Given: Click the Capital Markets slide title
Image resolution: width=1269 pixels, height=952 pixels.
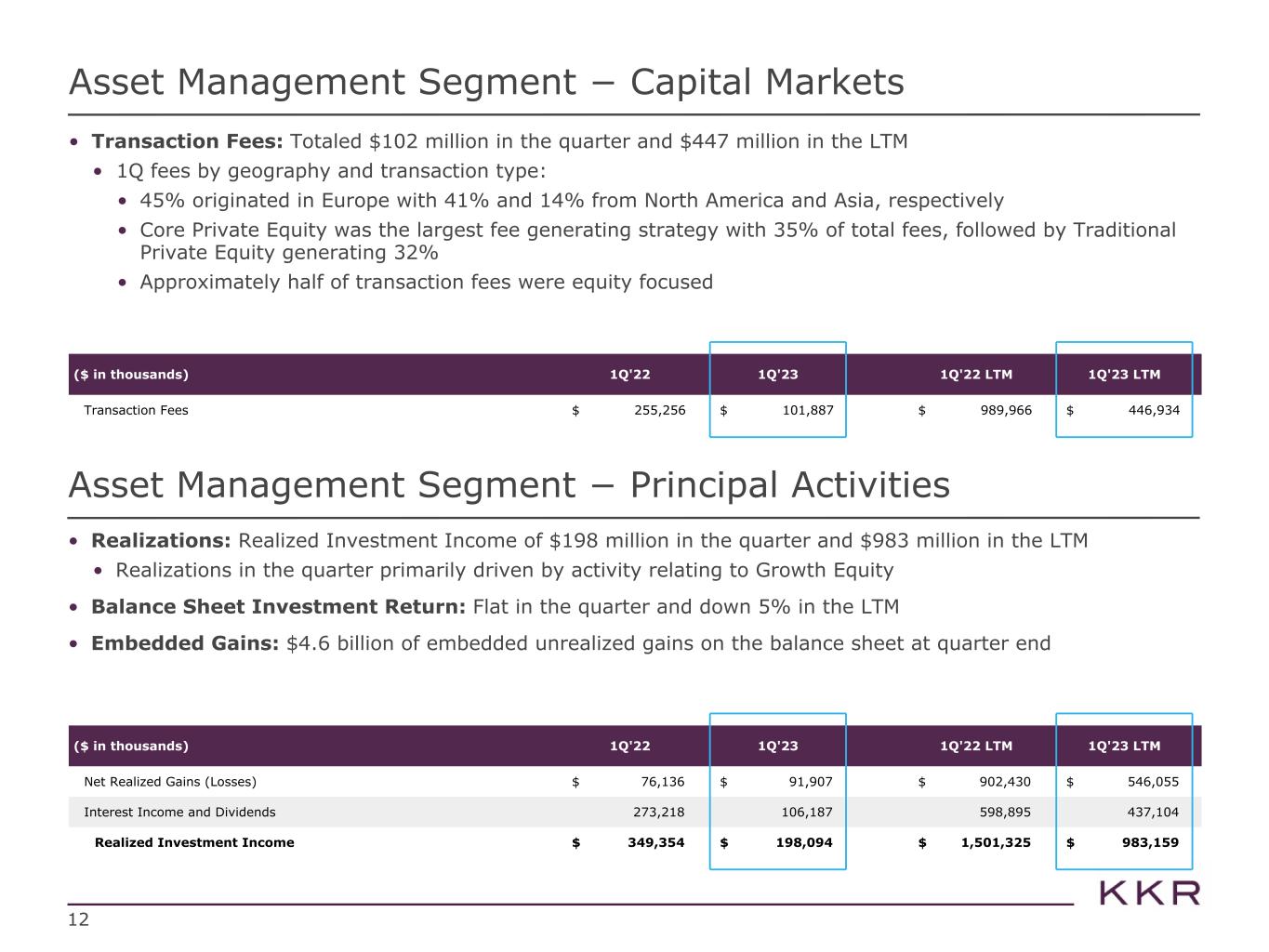Looking at the screenshot, I should pos(486,83).
